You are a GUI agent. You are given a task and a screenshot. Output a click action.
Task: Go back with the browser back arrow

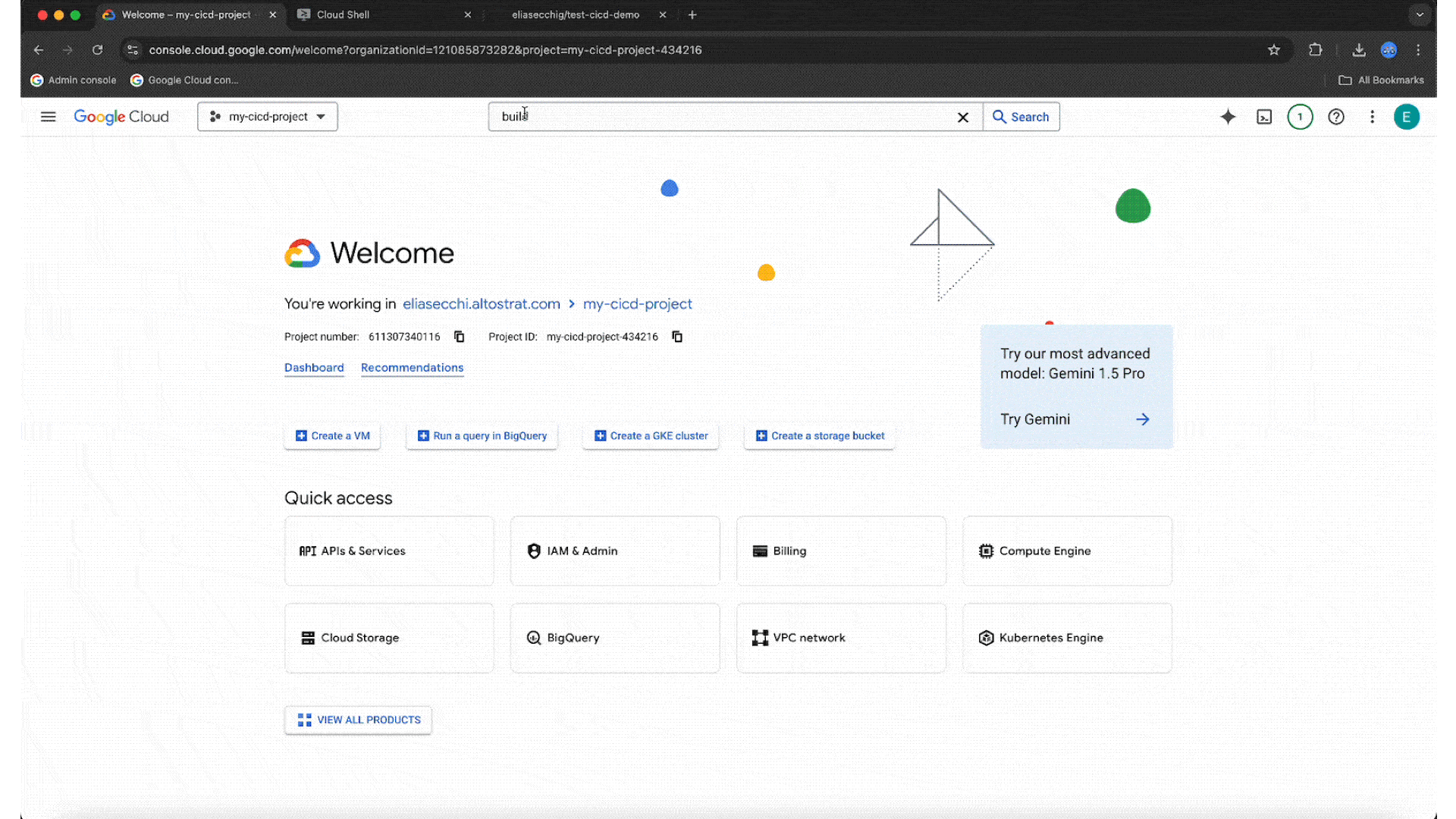[39, 50]
